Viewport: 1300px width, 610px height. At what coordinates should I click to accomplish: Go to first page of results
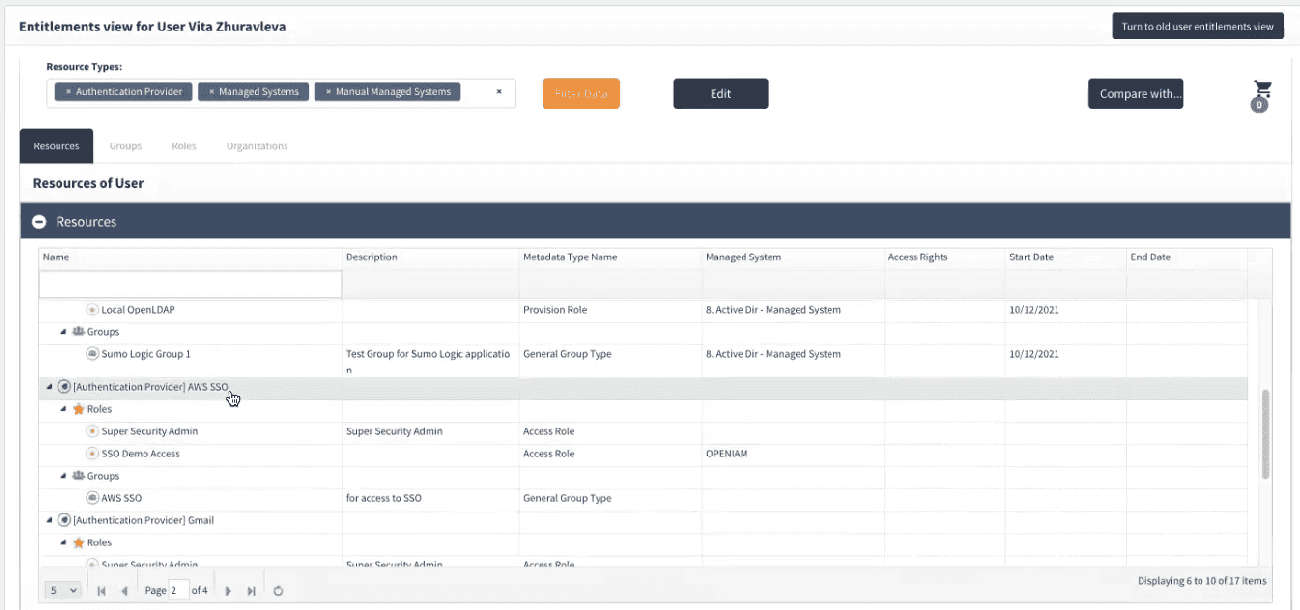click(102, 591)
